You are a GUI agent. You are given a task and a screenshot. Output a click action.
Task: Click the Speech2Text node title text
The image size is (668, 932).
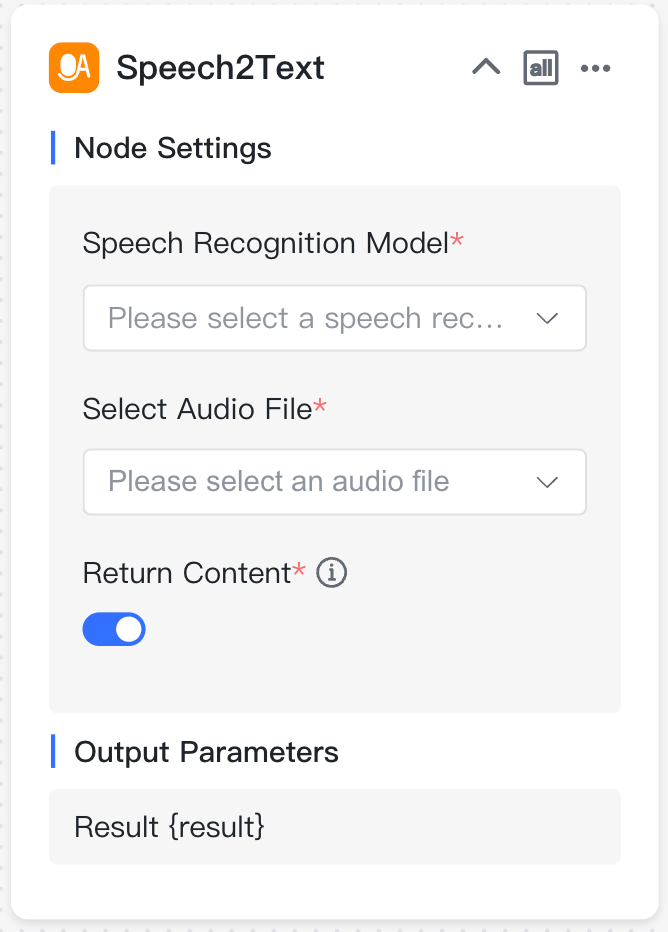(x=220, y=68)
